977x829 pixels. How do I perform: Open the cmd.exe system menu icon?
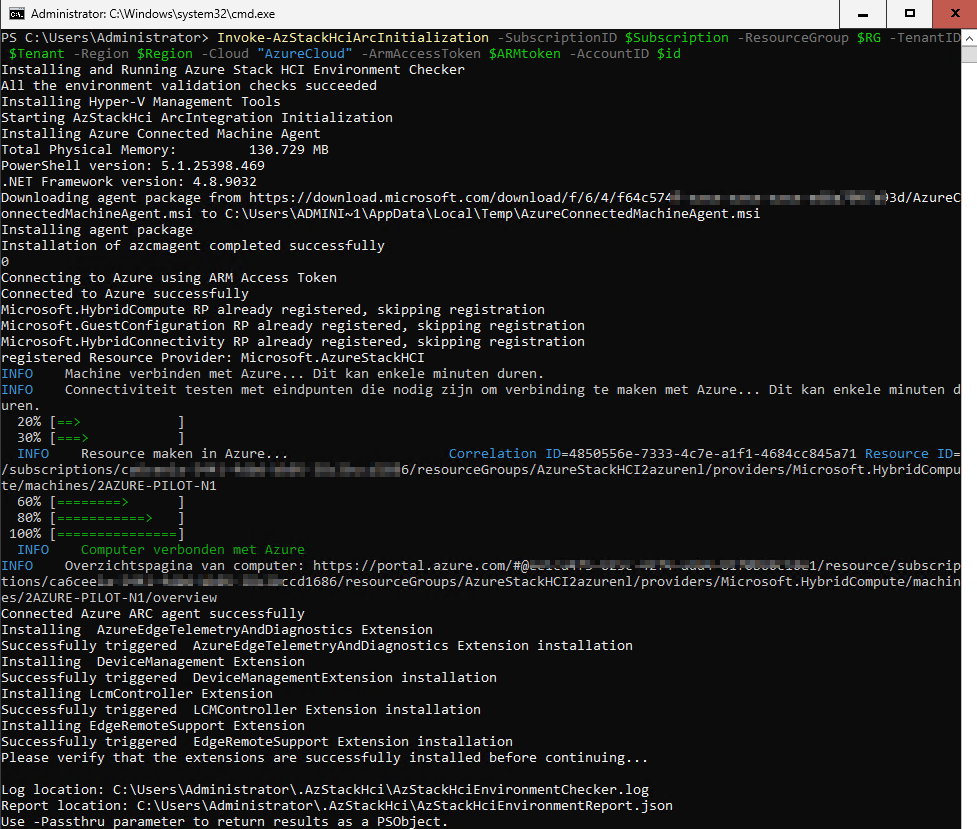pyautogui.click(x=16, y=14)
